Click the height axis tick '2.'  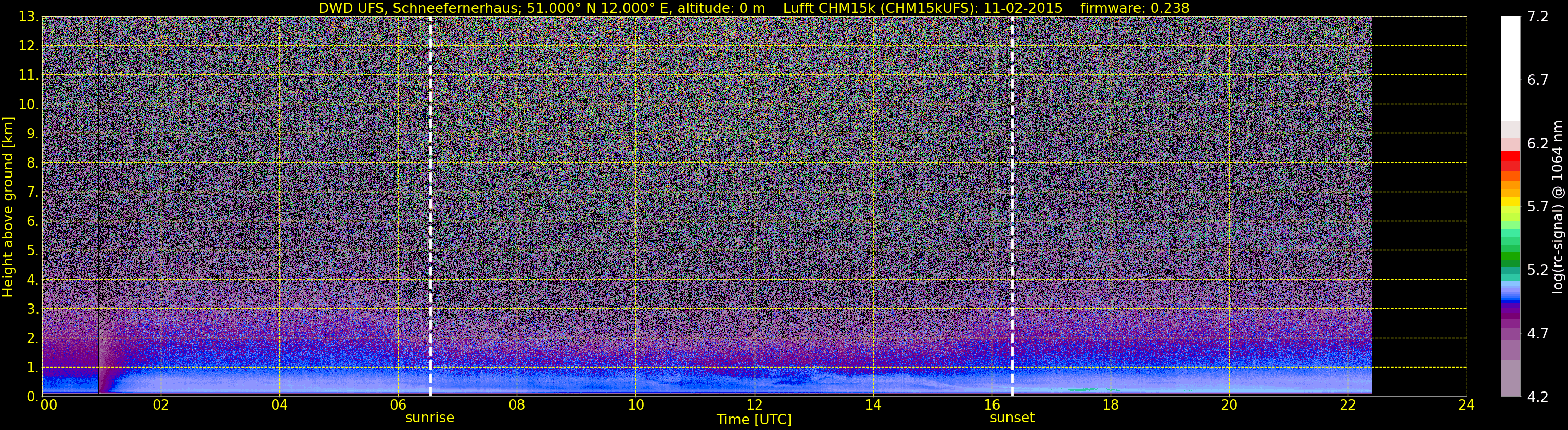pos(32,339)
